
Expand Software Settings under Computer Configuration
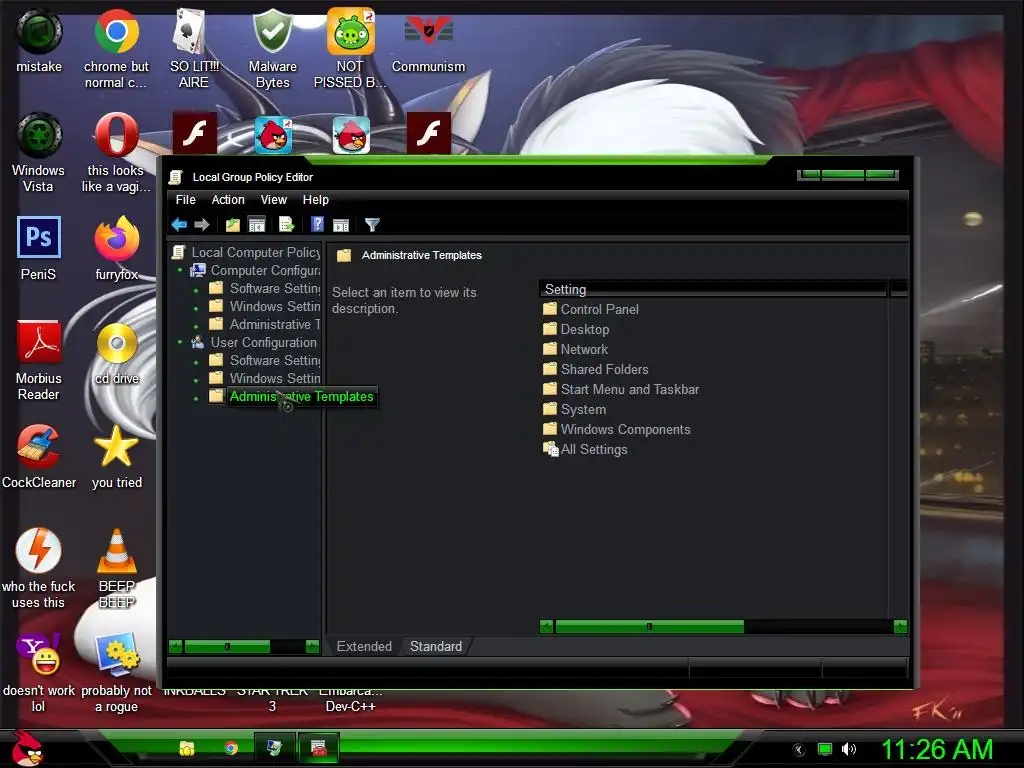[x=196, y=289]
